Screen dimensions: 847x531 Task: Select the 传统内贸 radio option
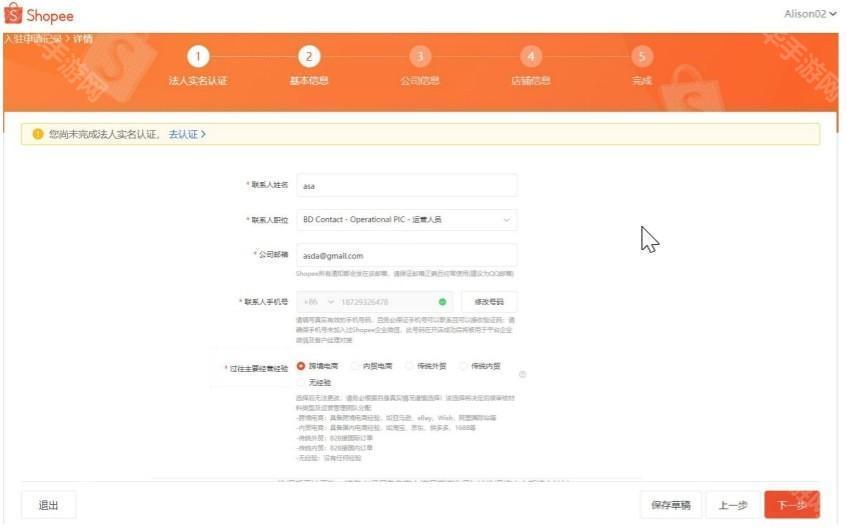463,366
